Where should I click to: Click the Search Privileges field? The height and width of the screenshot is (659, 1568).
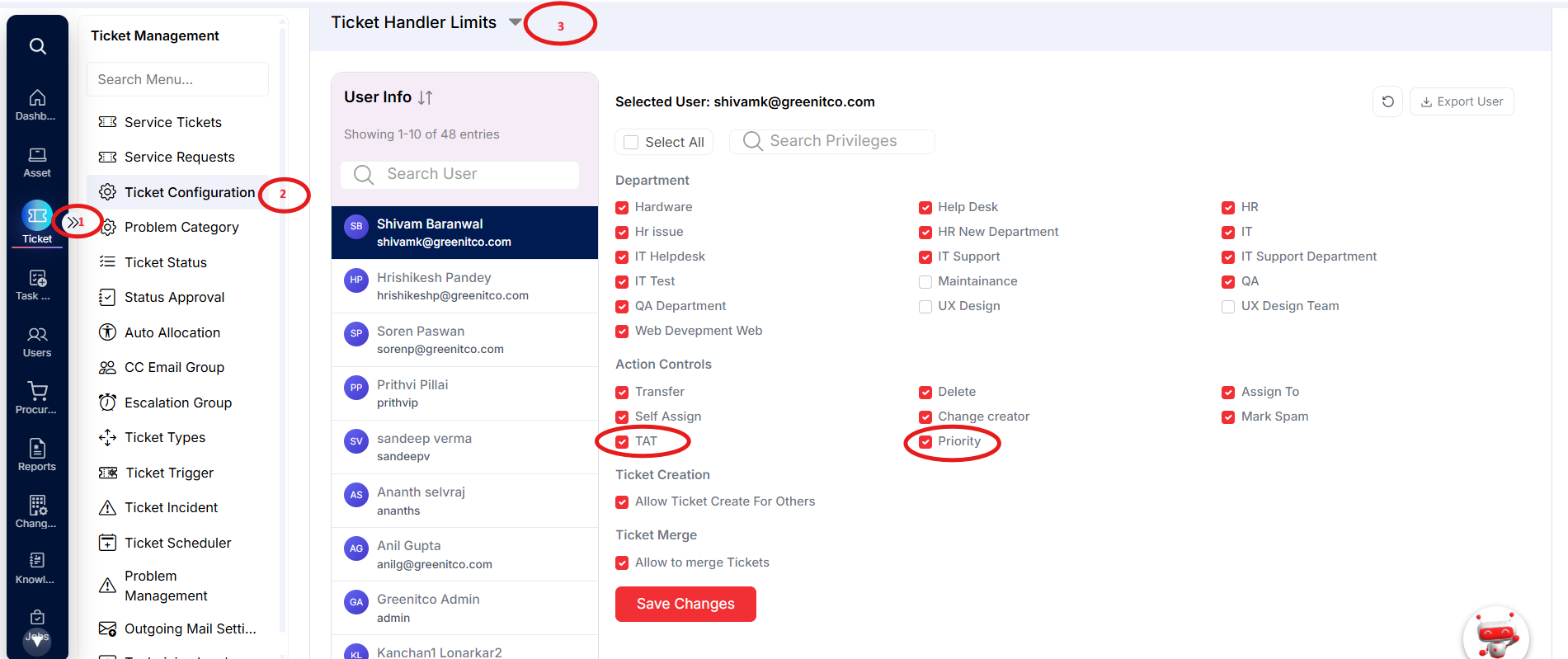click(x=832, y=141)
